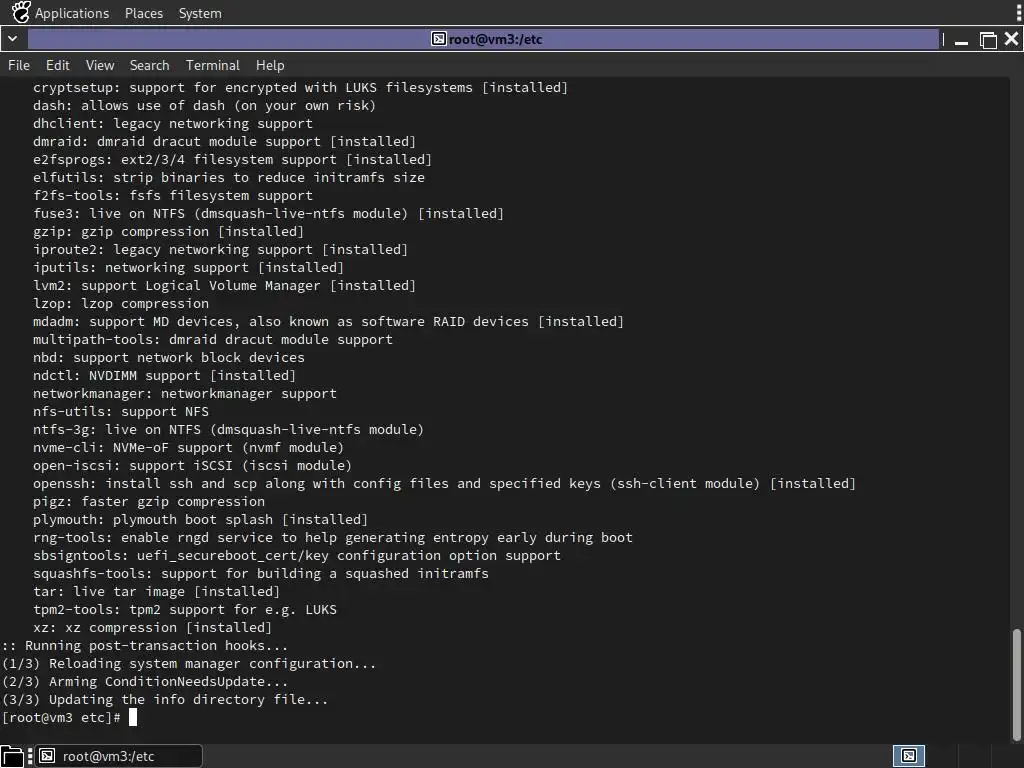Click the 'dhclient: legacy networking support' line
Screen dimensions: 1024x768
pyautogui.click(x=173, y=123)
